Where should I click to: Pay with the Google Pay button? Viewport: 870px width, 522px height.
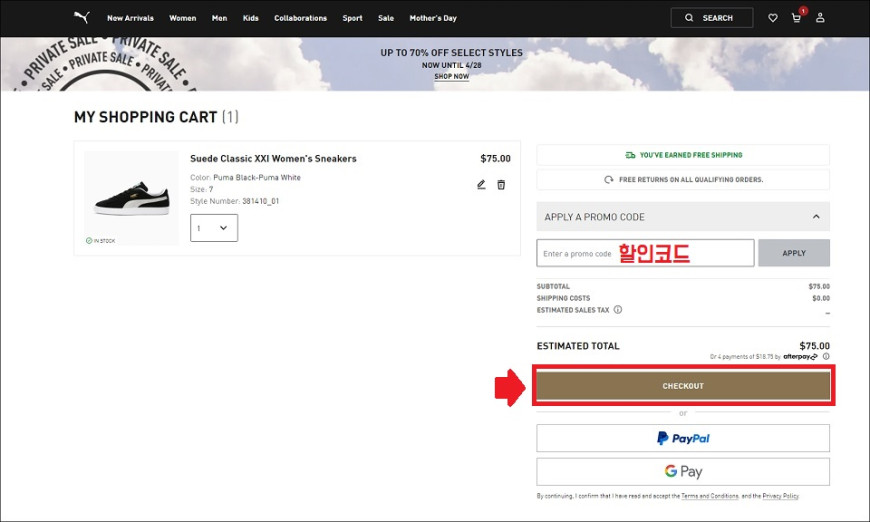coord(683,472)
